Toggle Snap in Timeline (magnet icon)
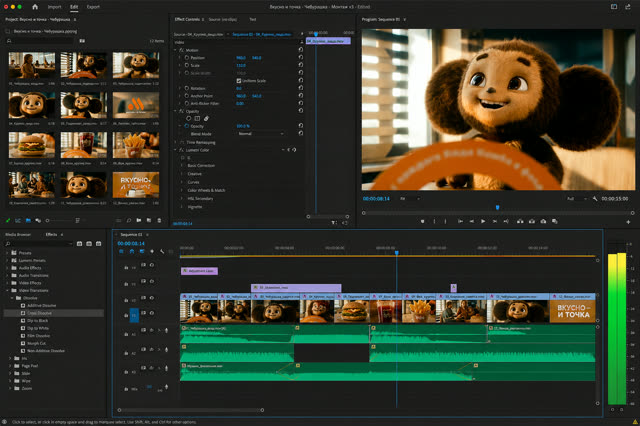This screenshot has width=640, height=426. [131, 251]
